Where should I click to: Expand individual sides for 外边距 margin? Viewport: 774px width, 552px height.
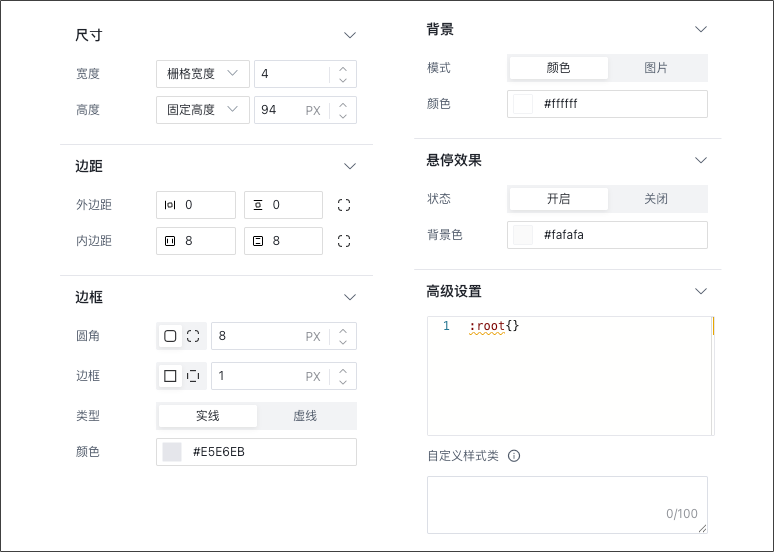(x=344, y=205)
